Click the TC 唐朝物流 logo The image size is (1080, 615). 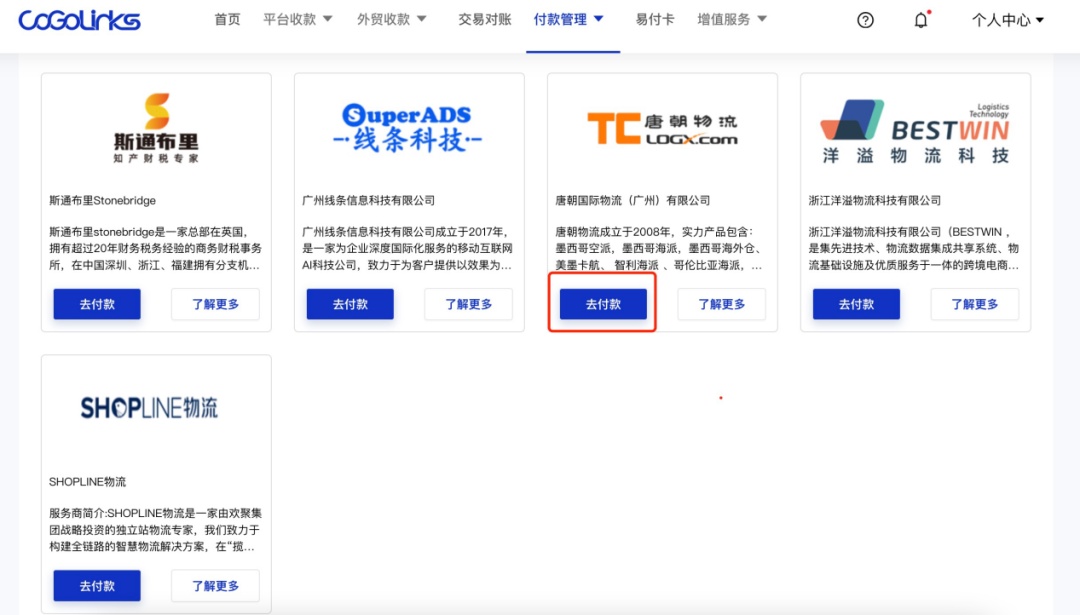tap(662, 129)
